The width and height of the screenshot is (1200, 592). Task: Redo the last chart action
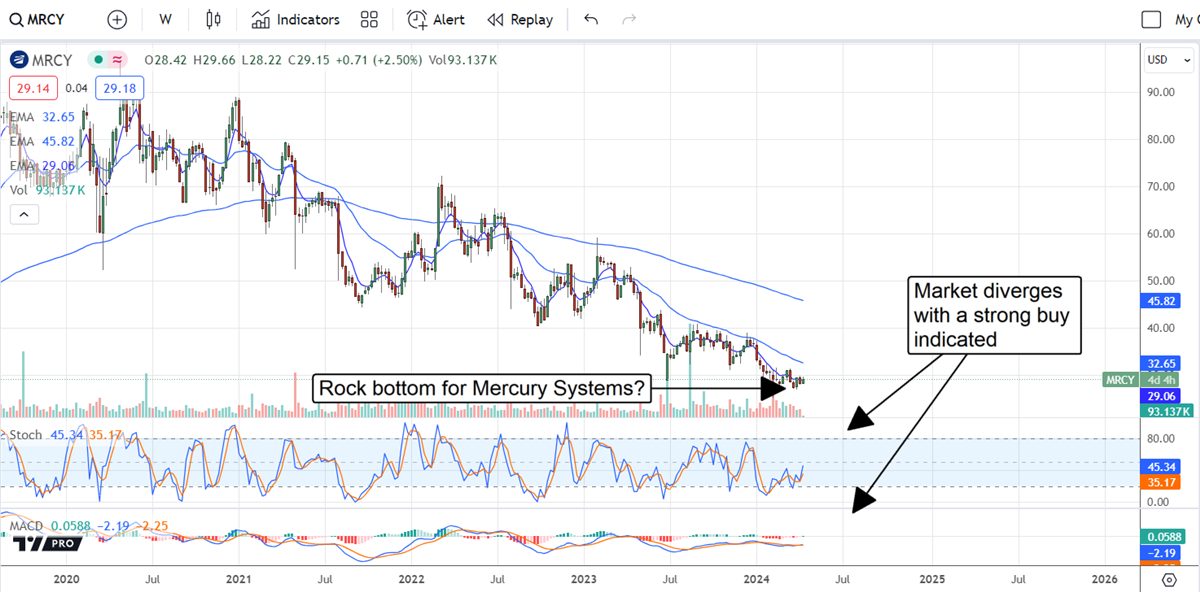click(x=629, y=19)
